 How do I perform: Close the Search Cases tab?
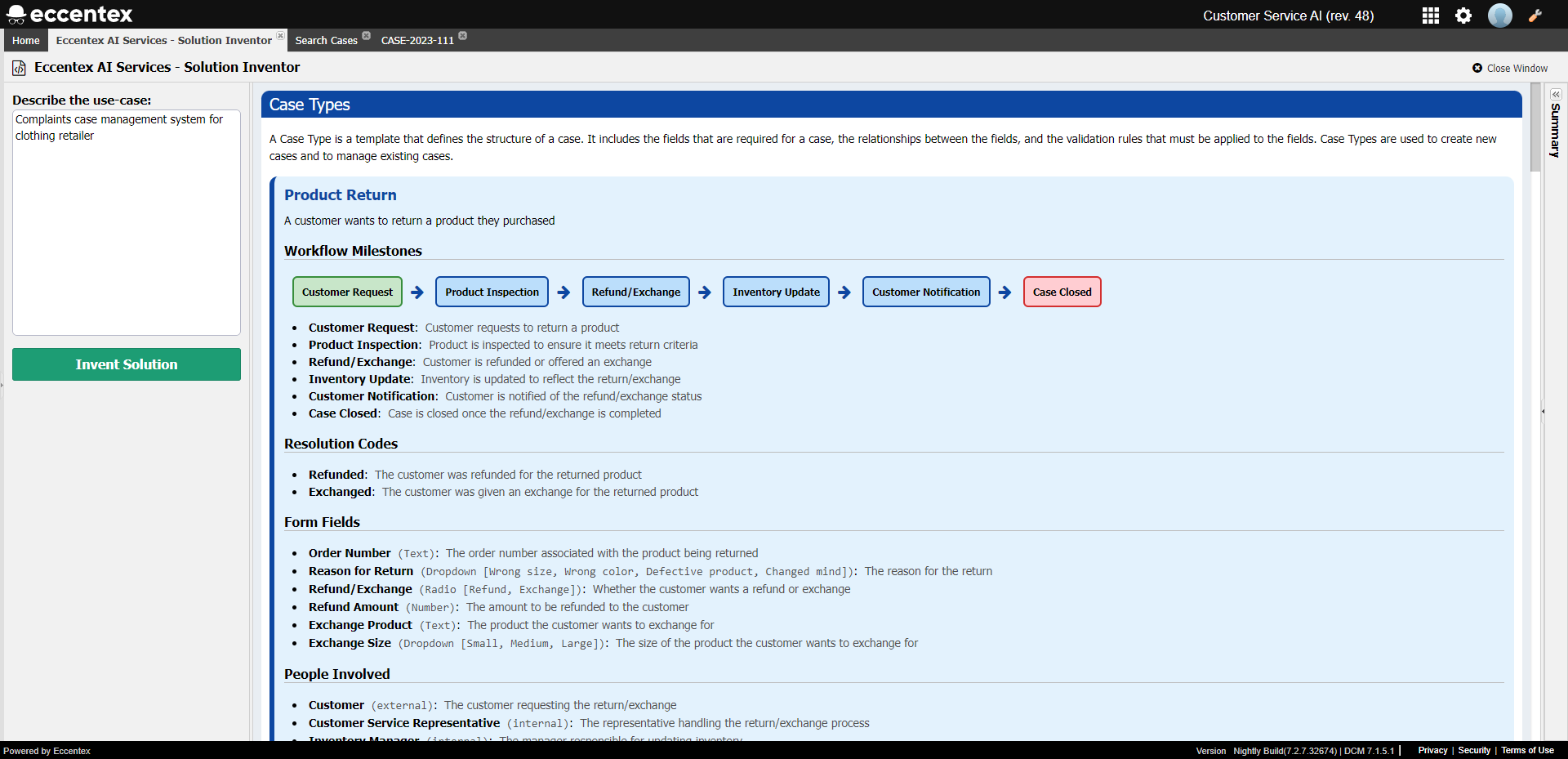[x=366, y=35]
